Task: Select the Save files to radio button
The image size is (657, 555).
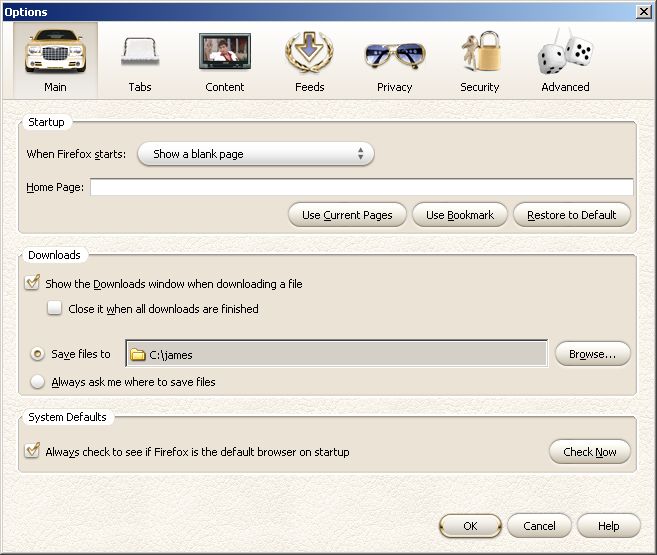Action: point(38,354)
